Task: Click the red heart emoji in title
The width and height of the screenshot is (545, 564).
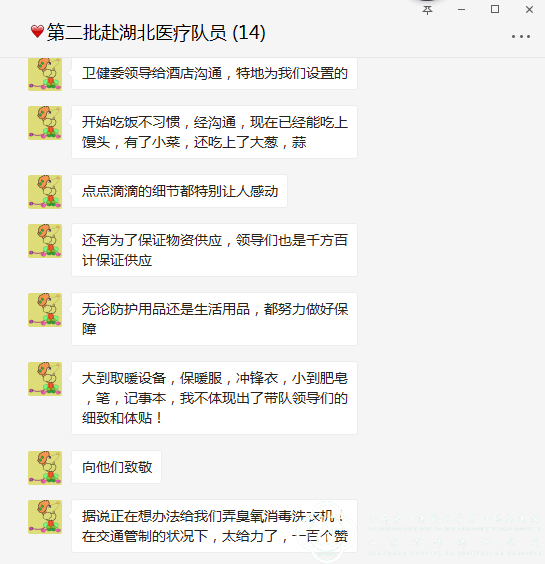Action: click(37, 32)
